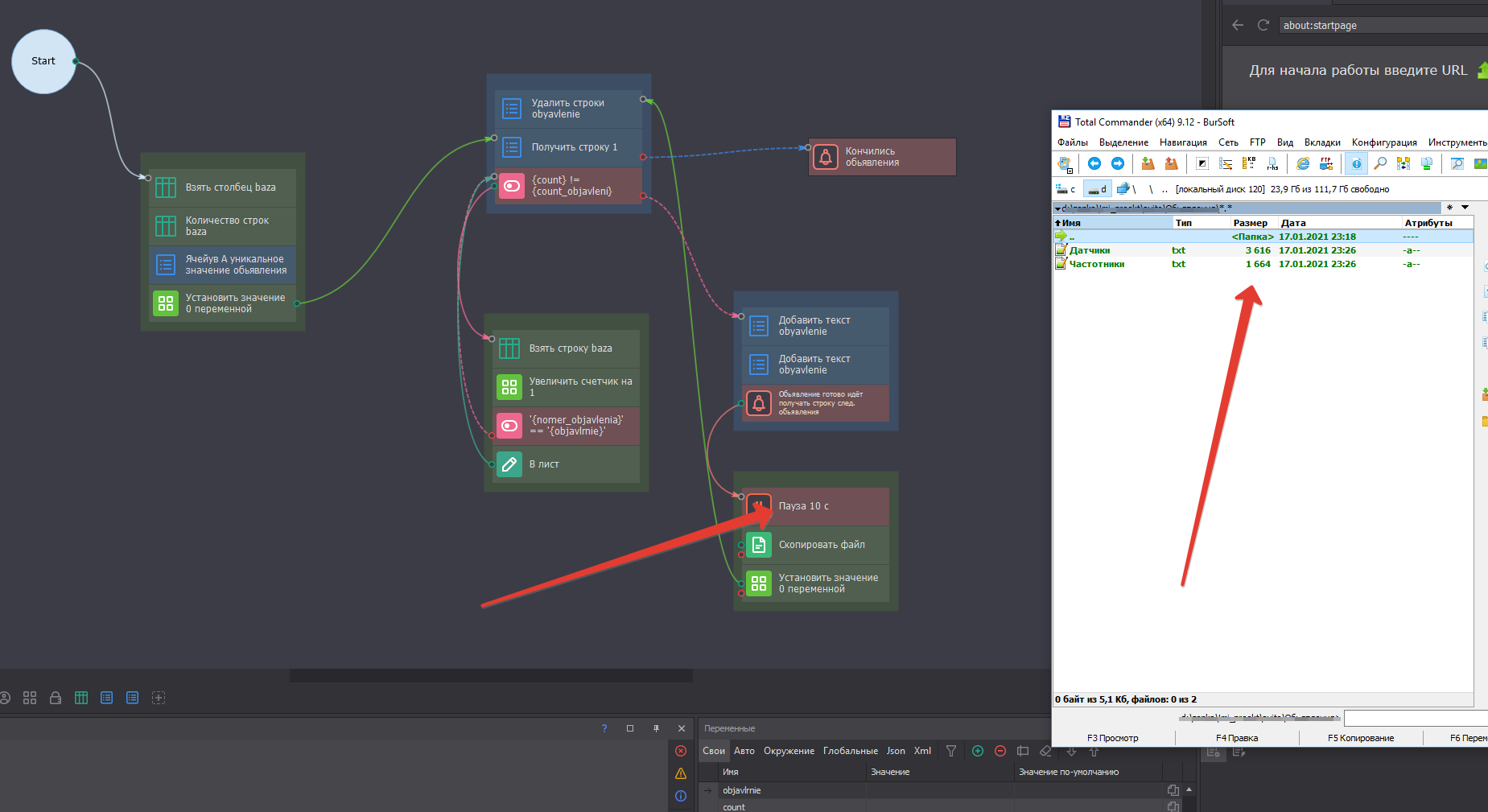The width and height of the screenshot is (1488, 812).
Task: Click the 'Объявление готово' alert block
Action: click(815, 403)
